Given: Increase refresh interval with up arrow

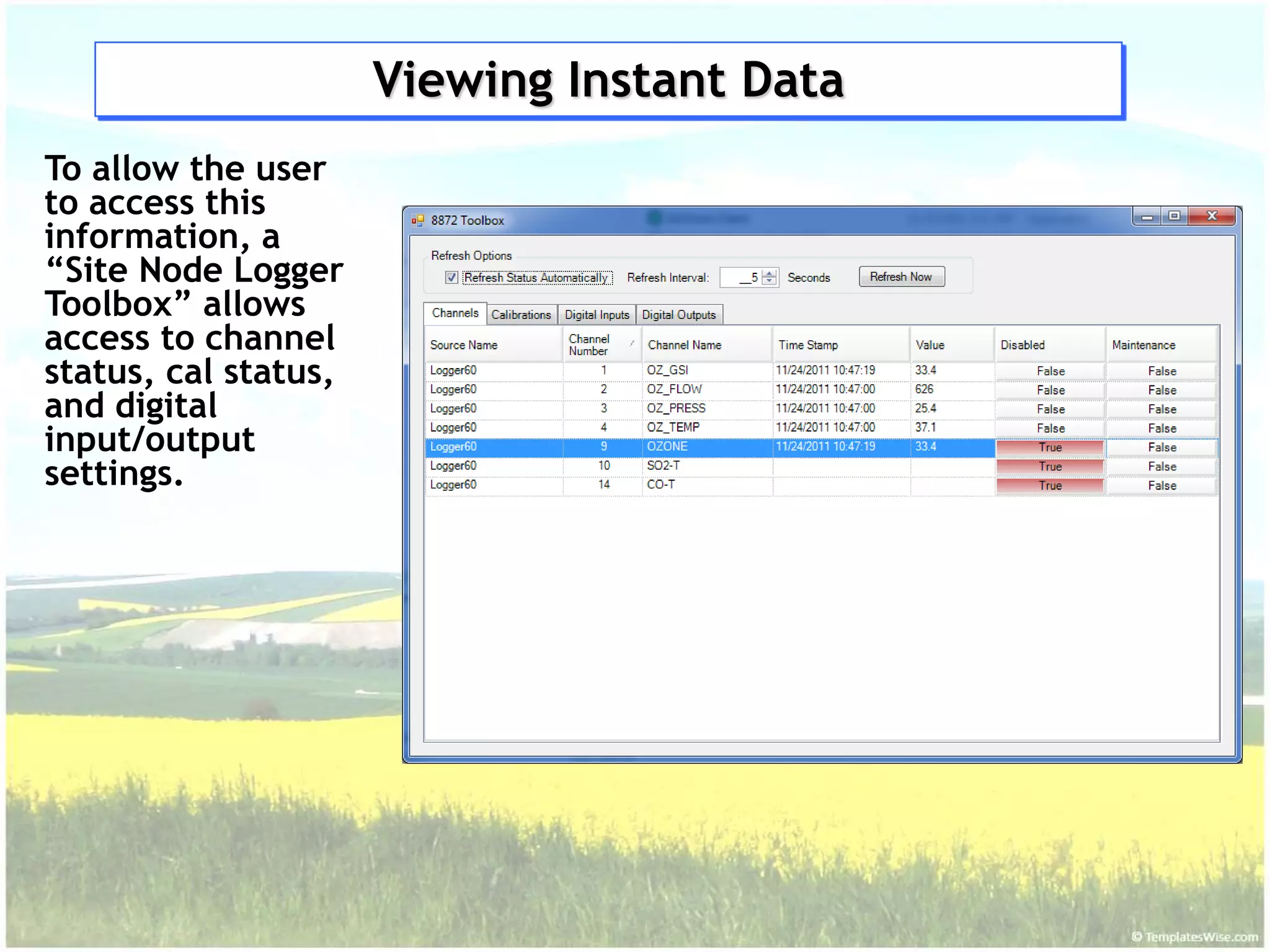Looking at the screenshot, I should [x=770, y=273].
